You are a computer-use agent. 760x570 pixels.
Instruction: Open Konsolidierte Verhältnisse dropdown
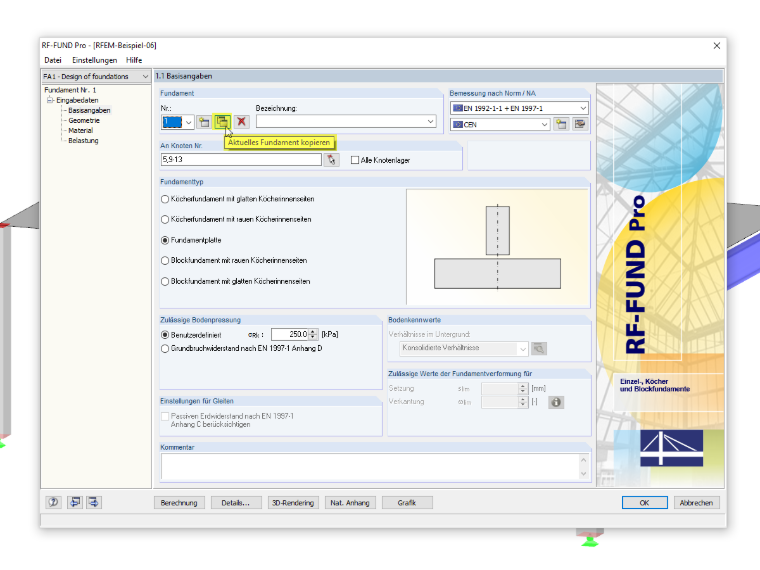pyautogui.click(x=522, y=348)
